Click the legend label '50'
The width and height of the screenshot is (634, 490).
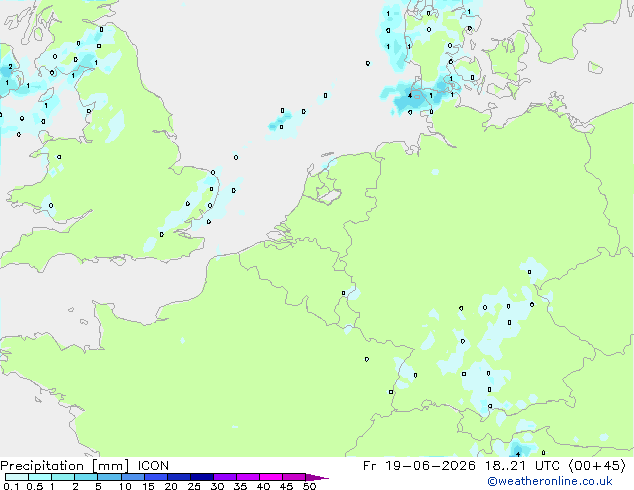309,486
